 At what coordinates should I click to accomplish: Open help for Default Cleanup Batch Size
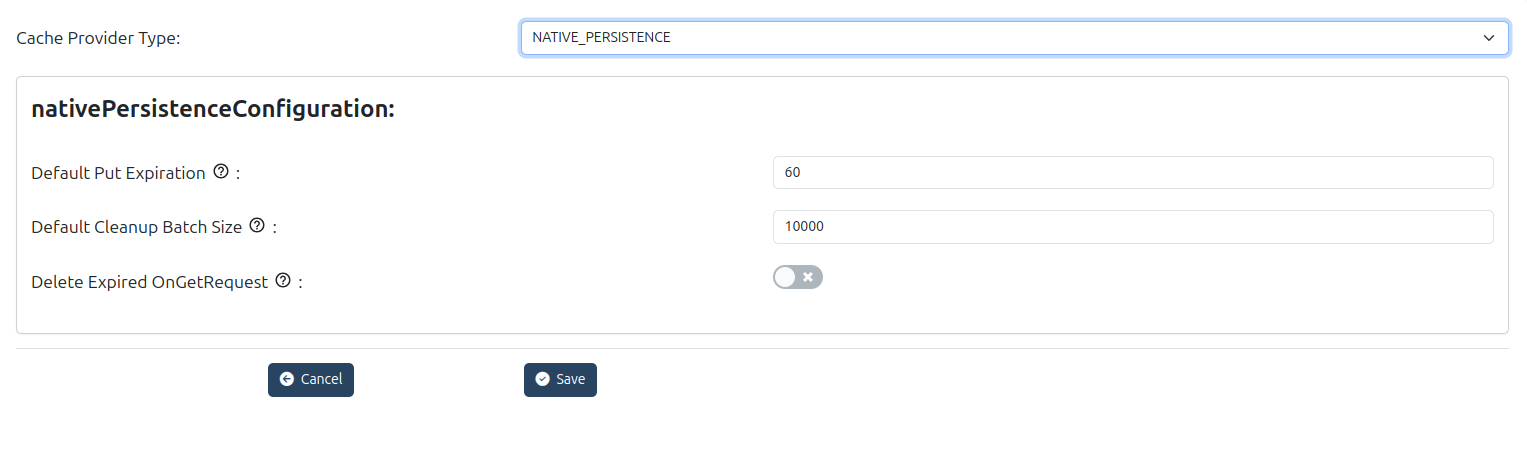pyautogui.click(x=257, y=226)
